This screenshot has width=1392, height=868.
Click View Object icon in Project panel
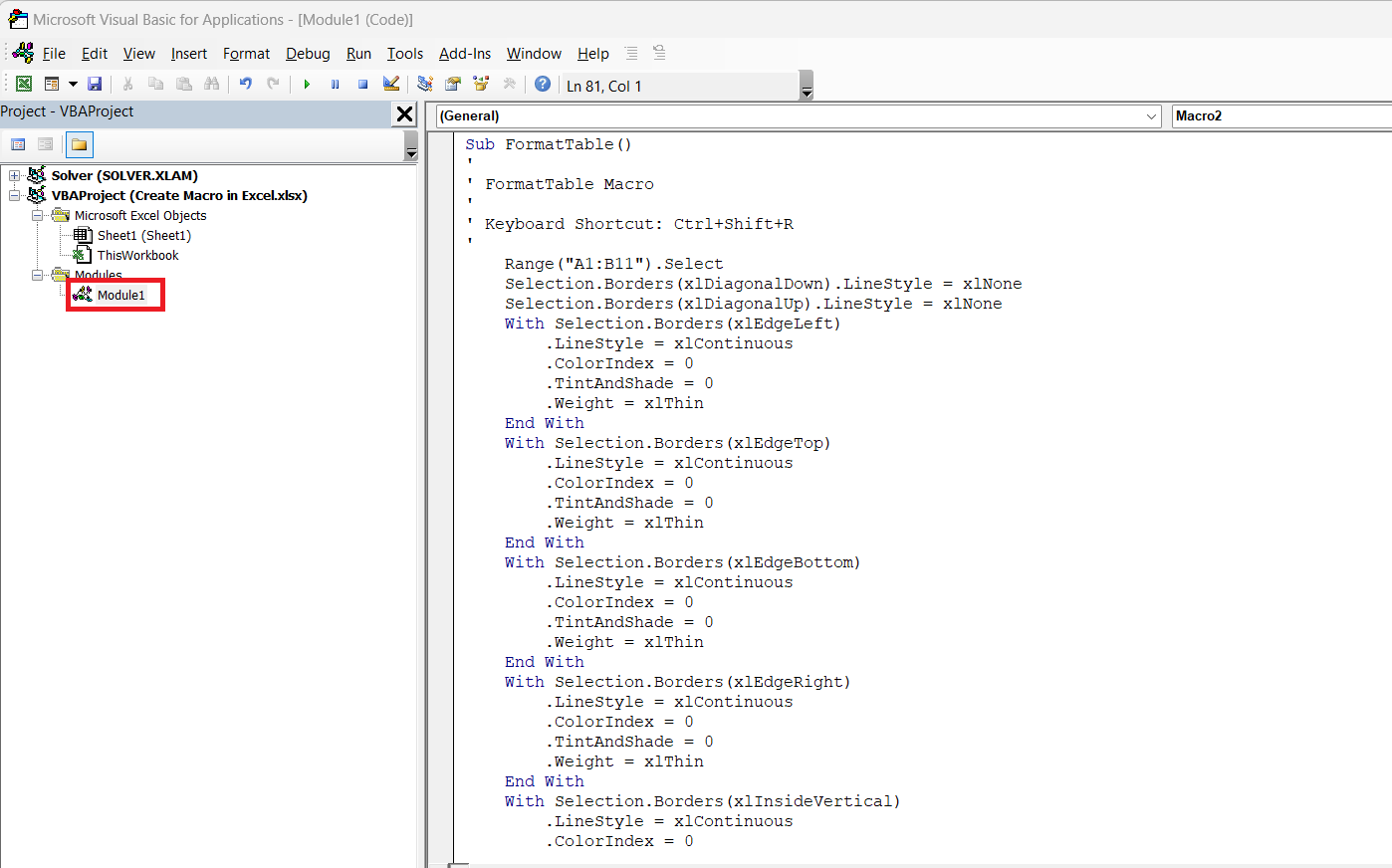coord(45,144)
